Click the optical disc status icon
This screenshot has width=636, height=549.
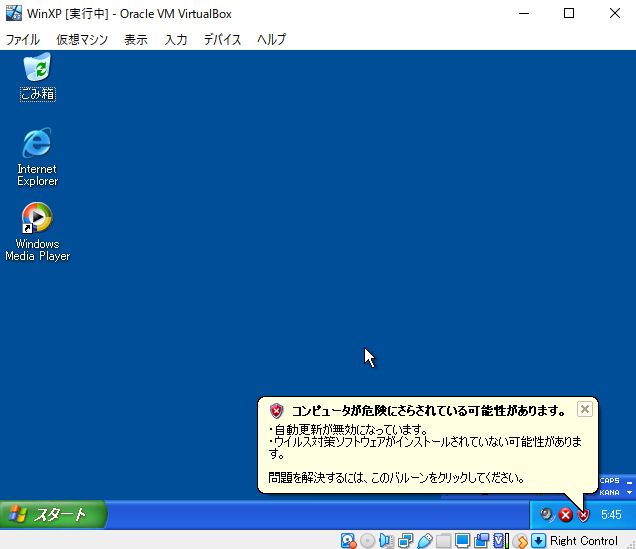click(367, 541)
